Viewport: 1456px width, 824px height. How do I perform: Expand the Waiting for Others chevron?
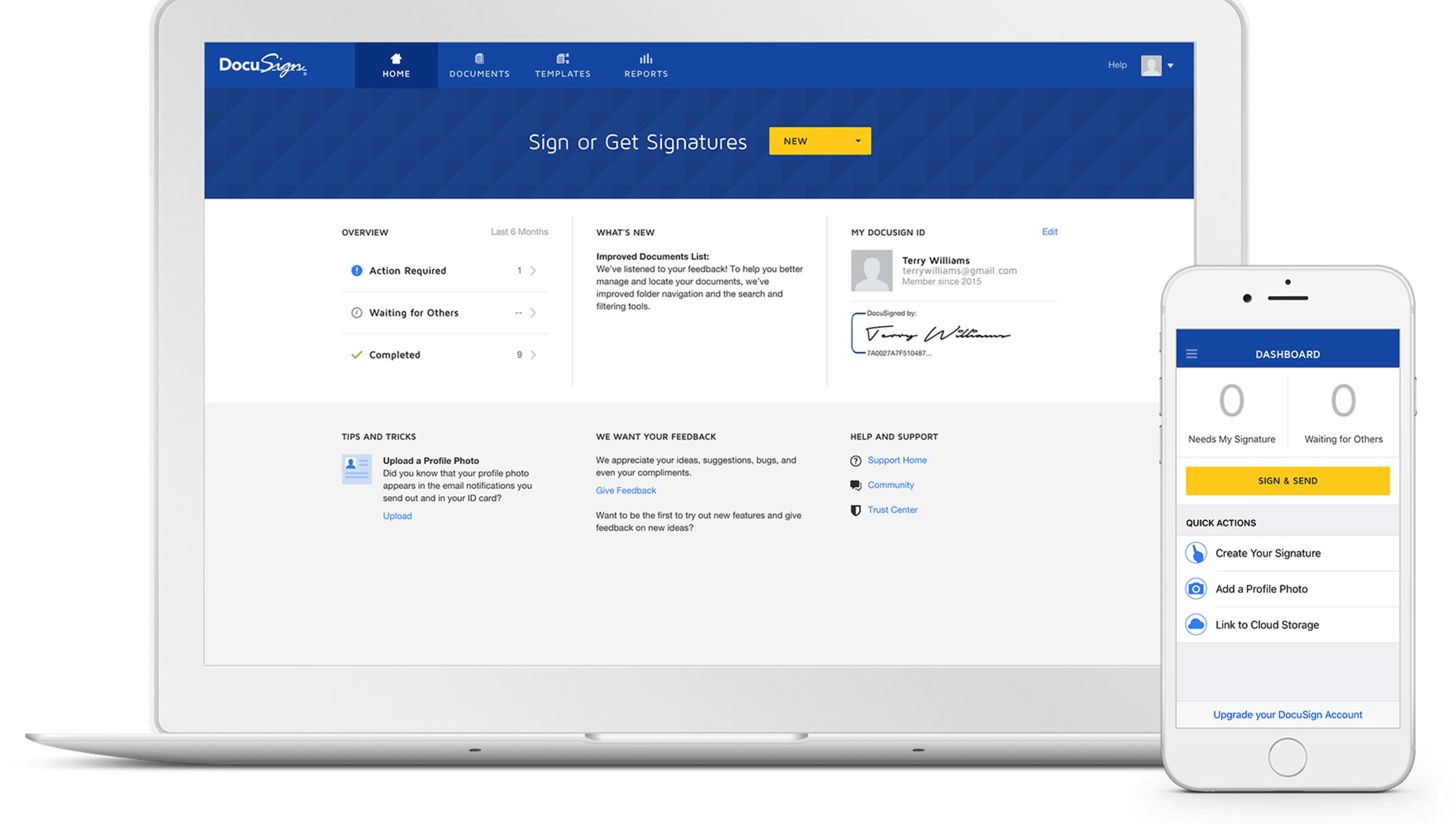(x=533, y=313)
